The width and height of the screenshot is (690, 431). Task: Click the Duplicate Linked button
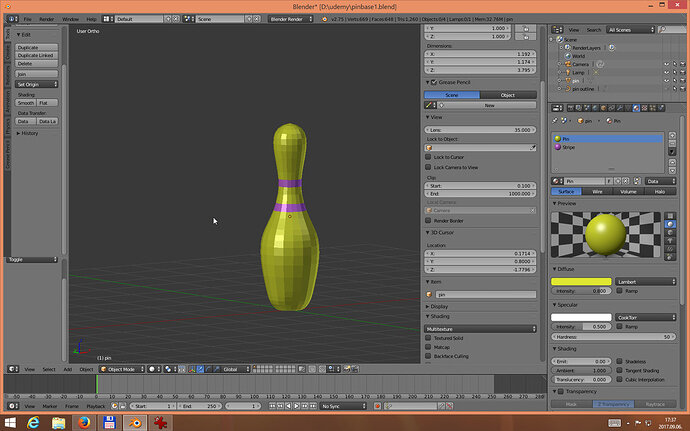pyautogui.click(x=37, y=55)
